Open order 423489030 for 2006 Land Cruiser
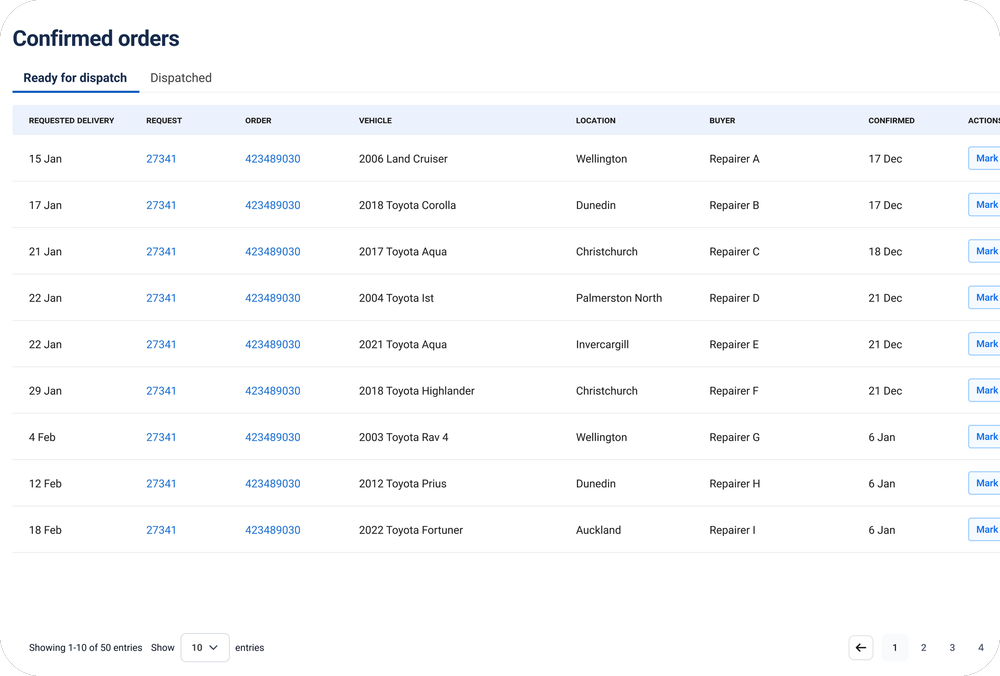1000x676 pixels. [272, 159]
